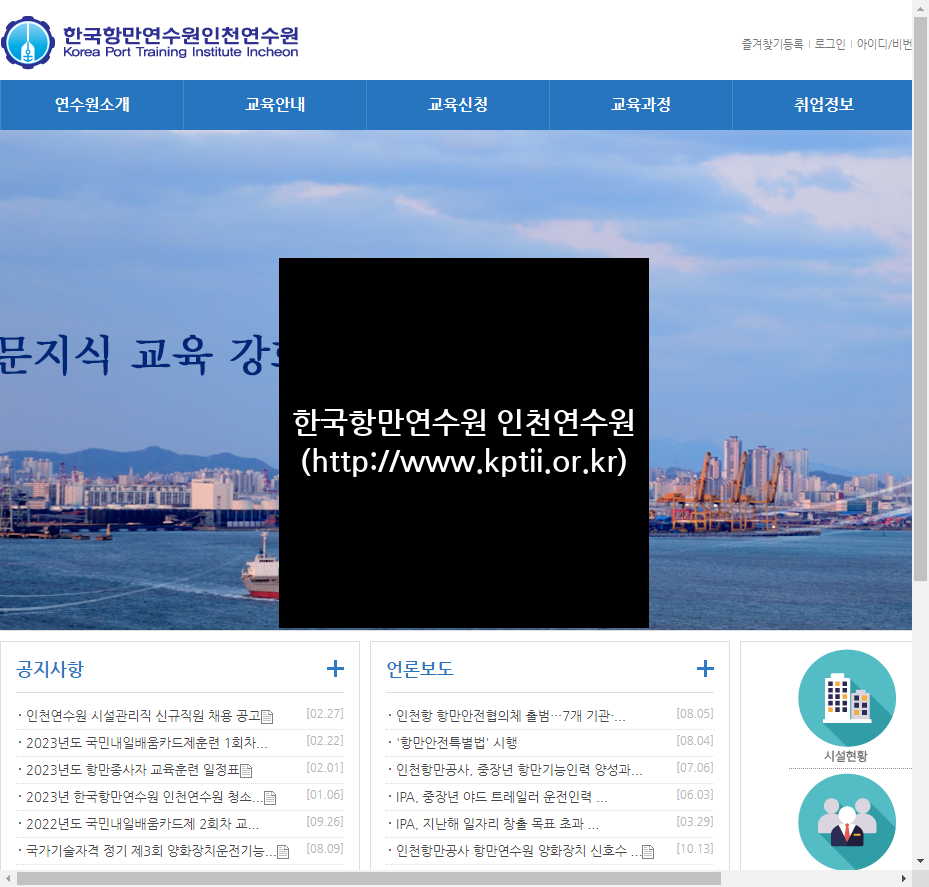Click the vertical scrollbar down arrow
The image size is (929, 887).
coord(920,861)
